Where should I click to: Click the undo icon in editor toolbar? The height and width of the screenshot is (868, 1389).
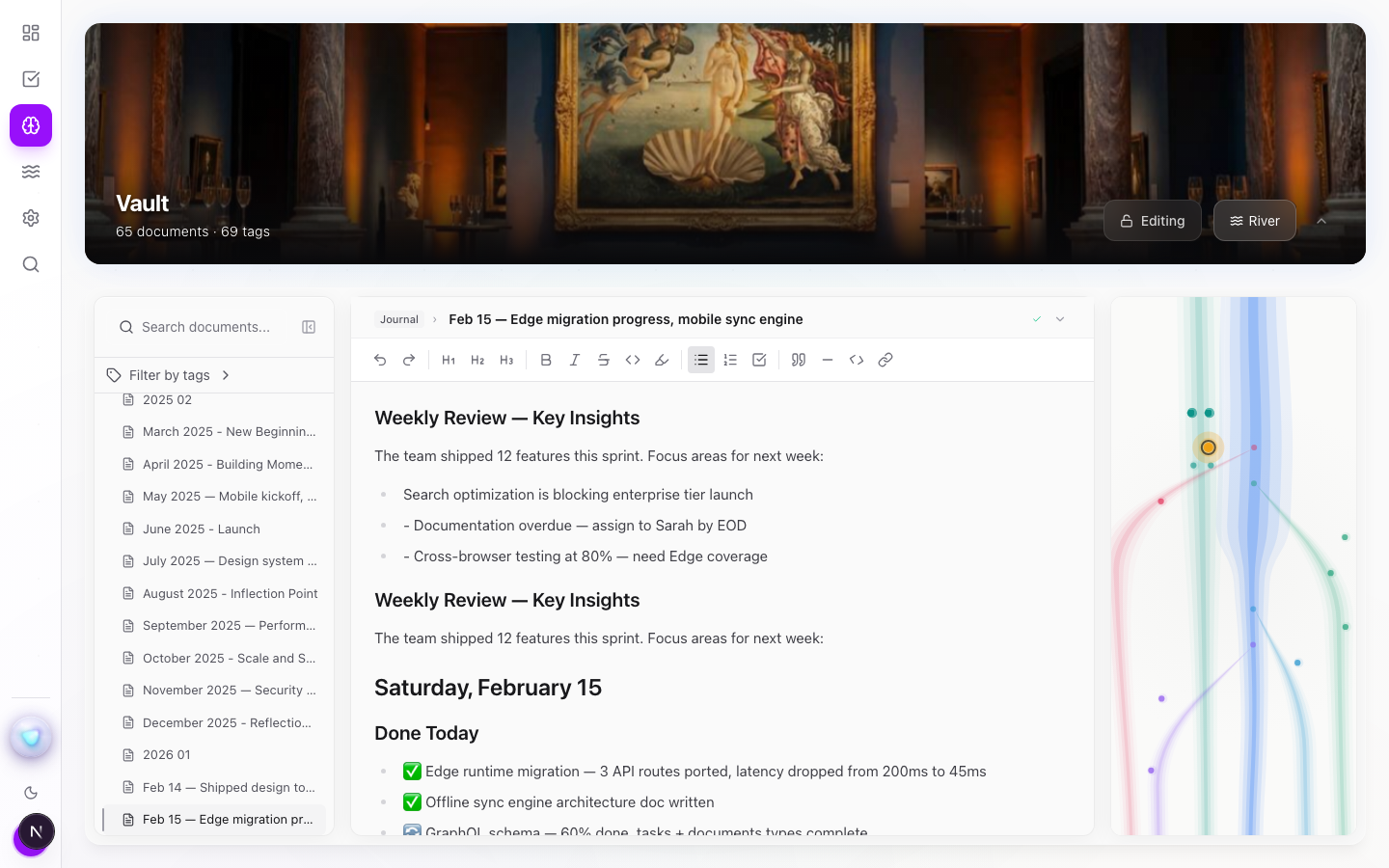[x=380, y=360]
